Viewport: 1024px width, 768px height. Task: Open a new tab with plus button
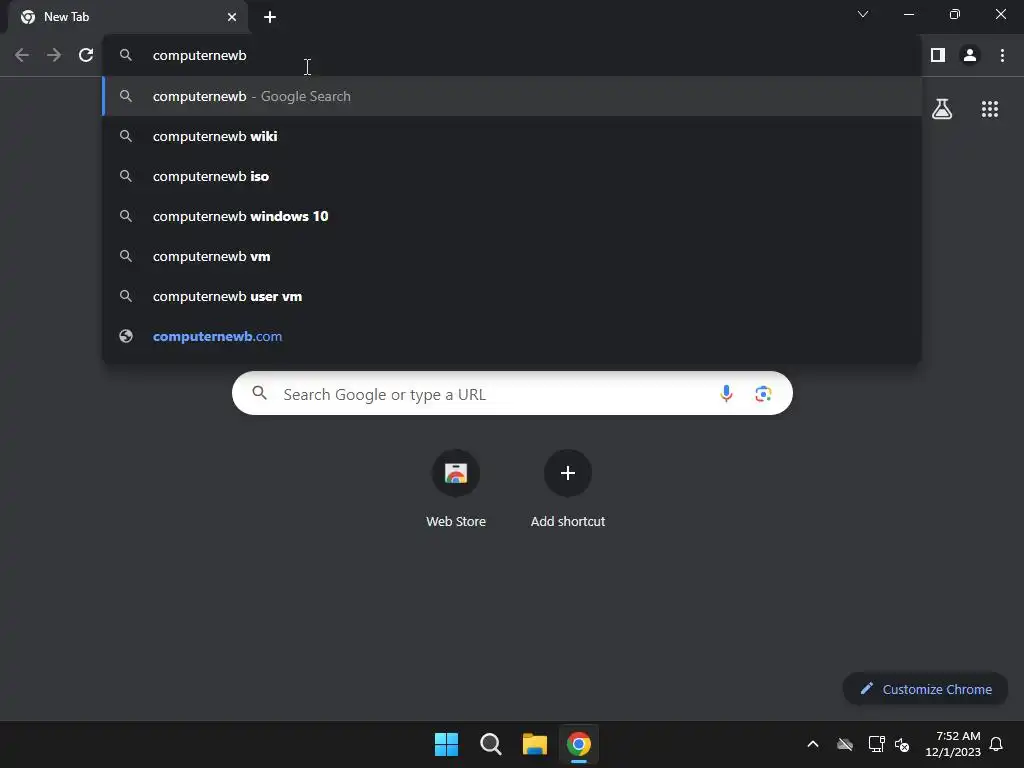(270, 17)
